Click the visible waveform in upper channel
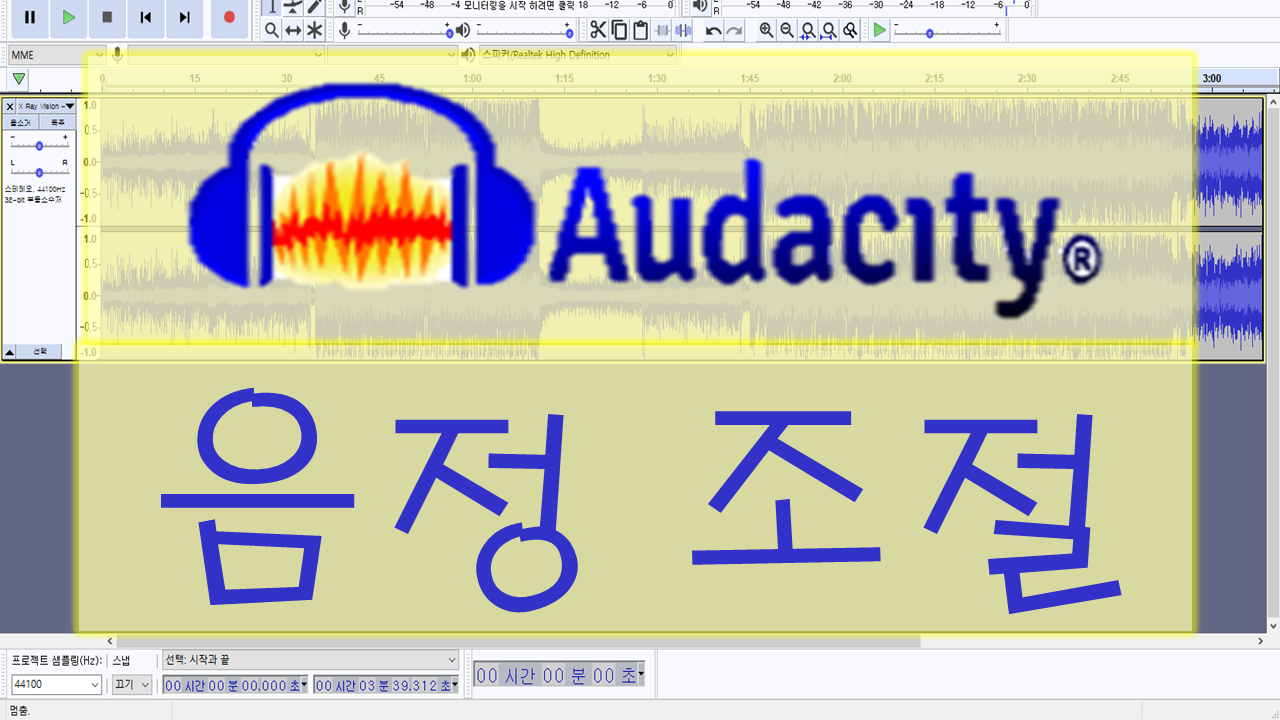Viewport: 1280px width, 720px height. pos(1229,161)
